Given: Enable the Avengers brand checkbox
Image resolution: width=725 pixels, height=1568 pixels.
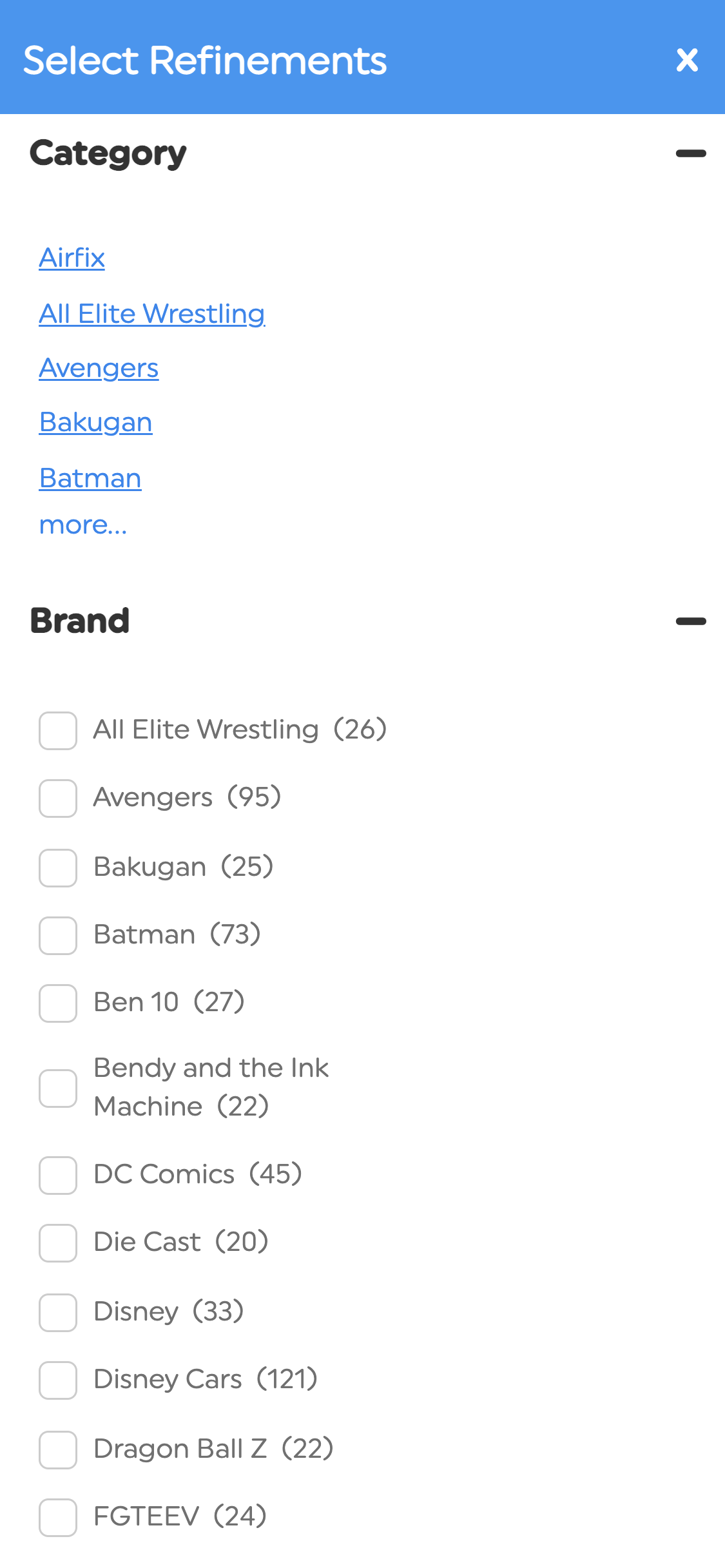Looking at the screenshot, I should [x=57, y=799].
